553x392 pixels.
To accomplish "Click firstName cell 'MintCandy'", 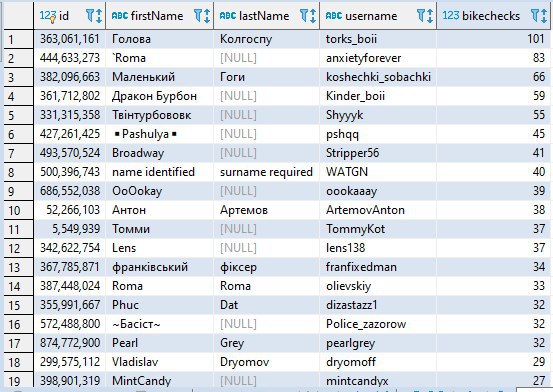I will click(x=159, y=380).
